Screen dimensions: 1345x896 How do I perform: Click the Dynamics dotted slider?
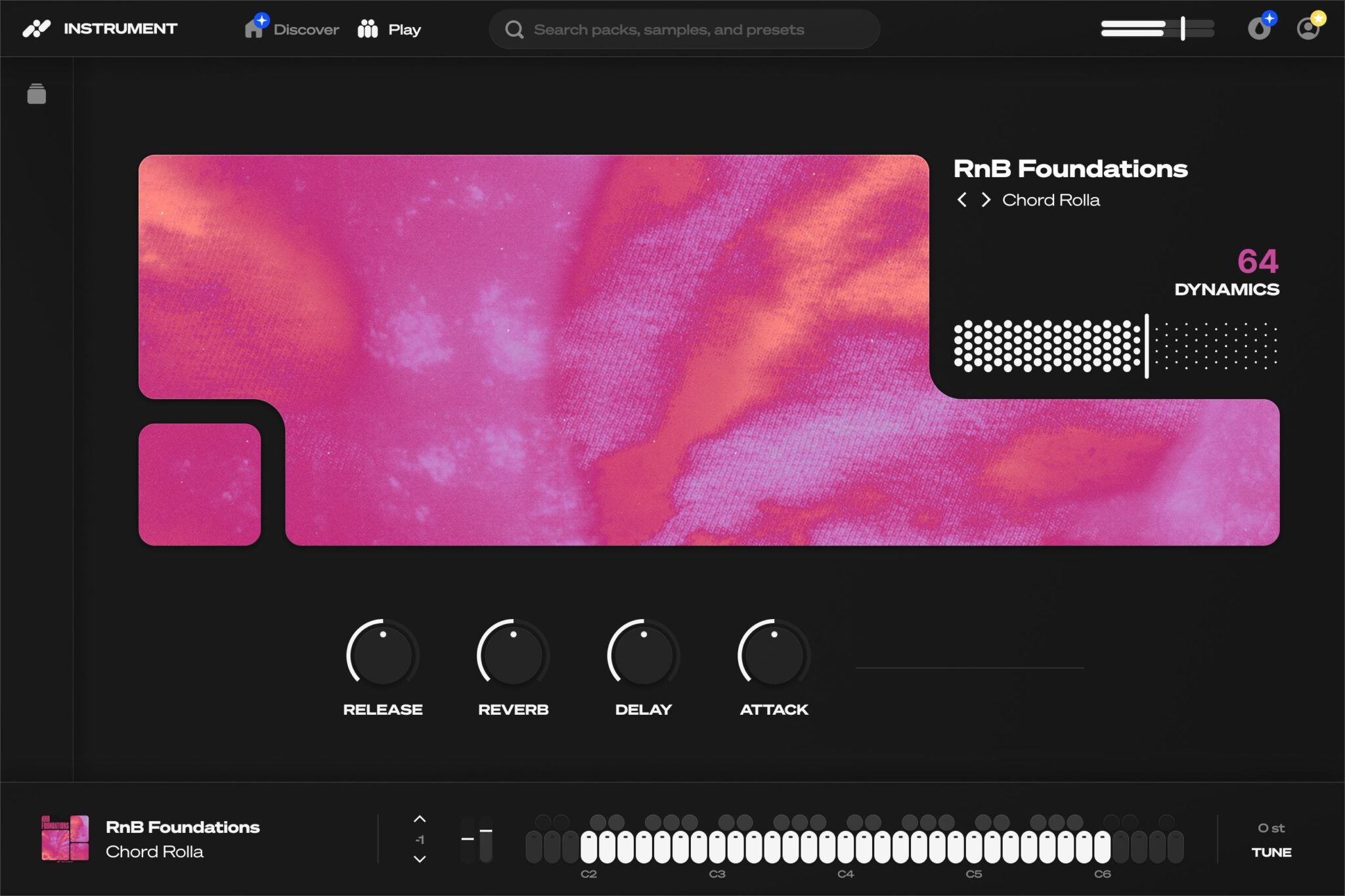coord(1115,346)
